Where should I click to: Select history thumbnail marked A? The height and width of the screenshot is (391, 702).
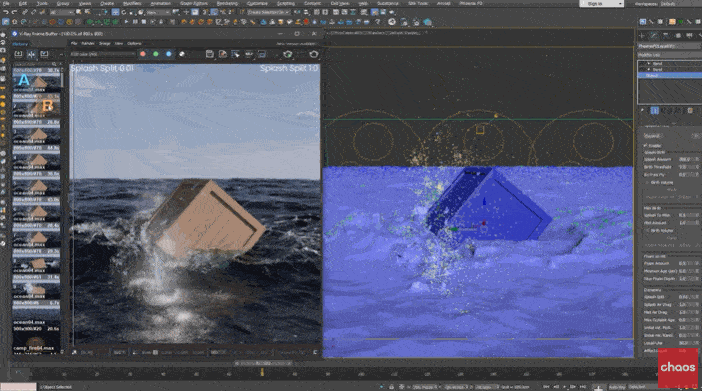(36, 79)
